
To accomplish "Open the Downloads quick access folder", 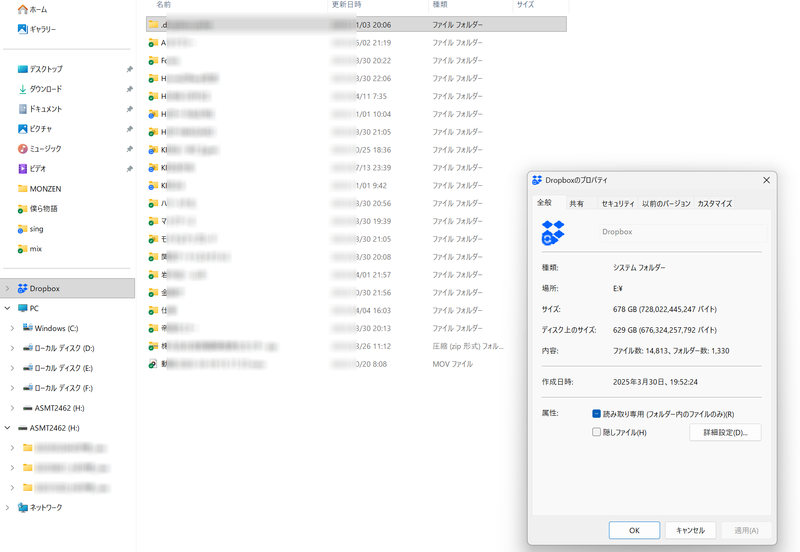I will coord(40,89).
